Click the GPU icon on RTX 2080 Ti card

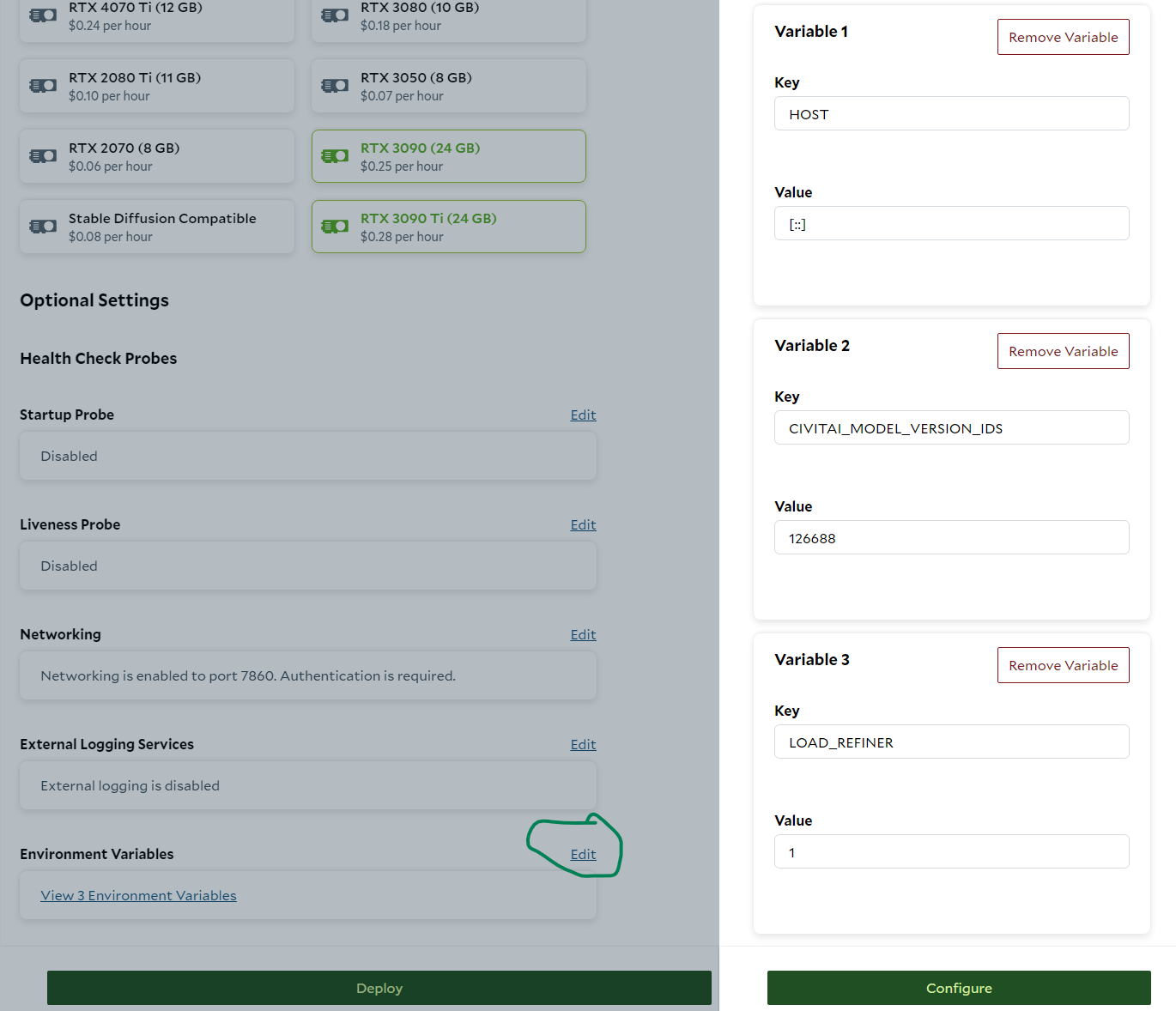(x=43, y=85)
